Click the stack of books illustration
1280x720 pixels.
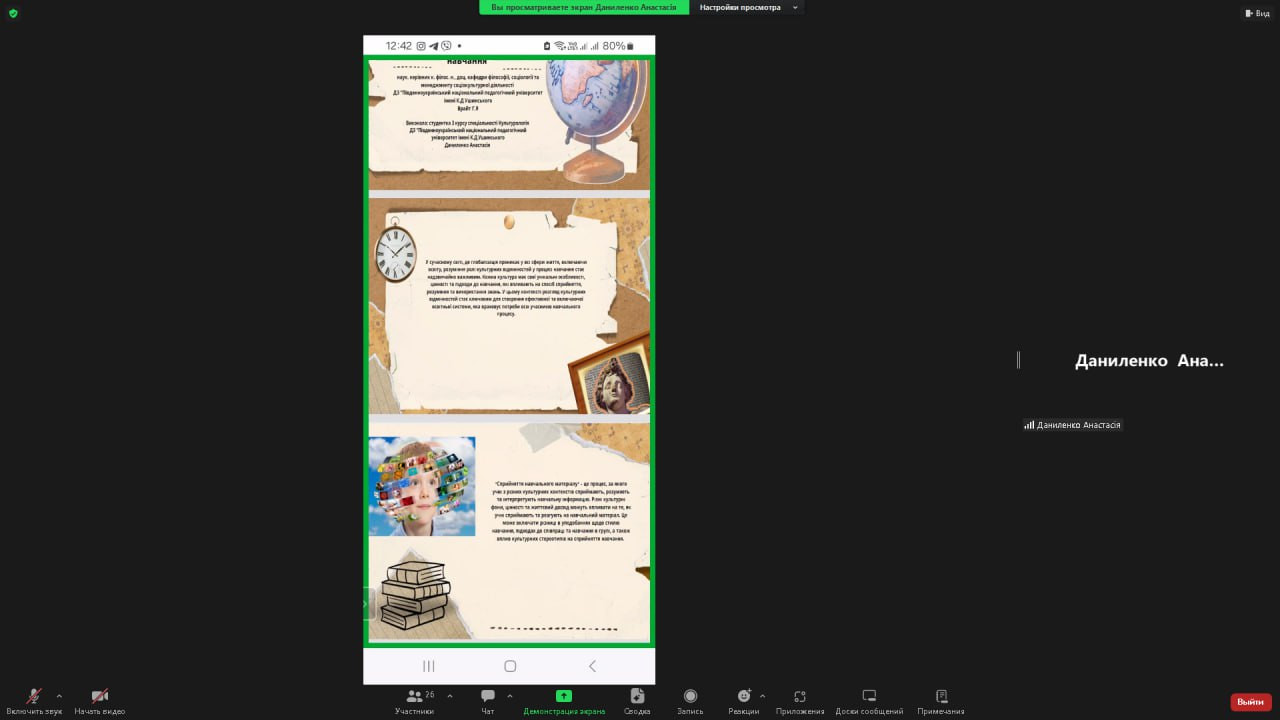415,595
